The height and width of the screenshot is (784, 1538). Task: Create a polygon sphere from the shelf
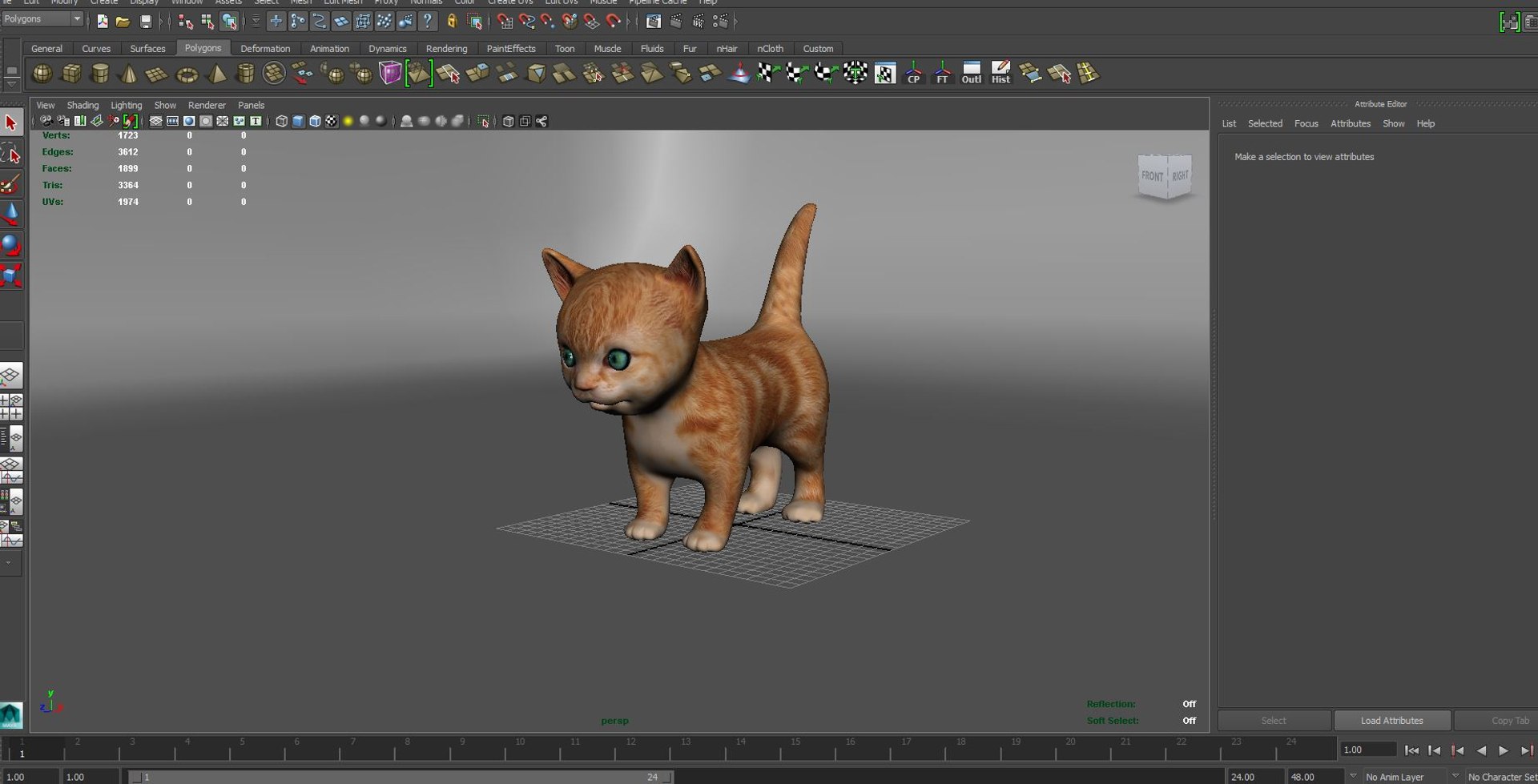(42, 74)
